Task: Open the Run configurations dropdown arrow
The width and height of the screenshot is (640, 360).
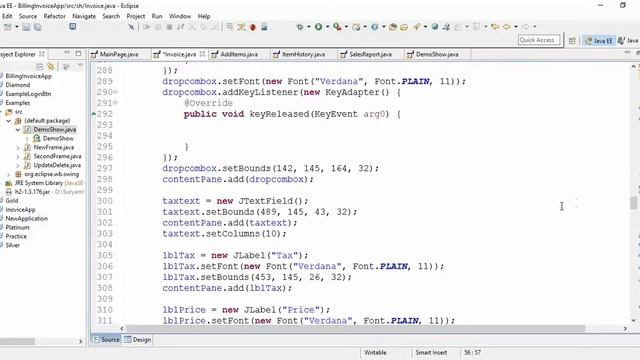Action: point(327,27)
